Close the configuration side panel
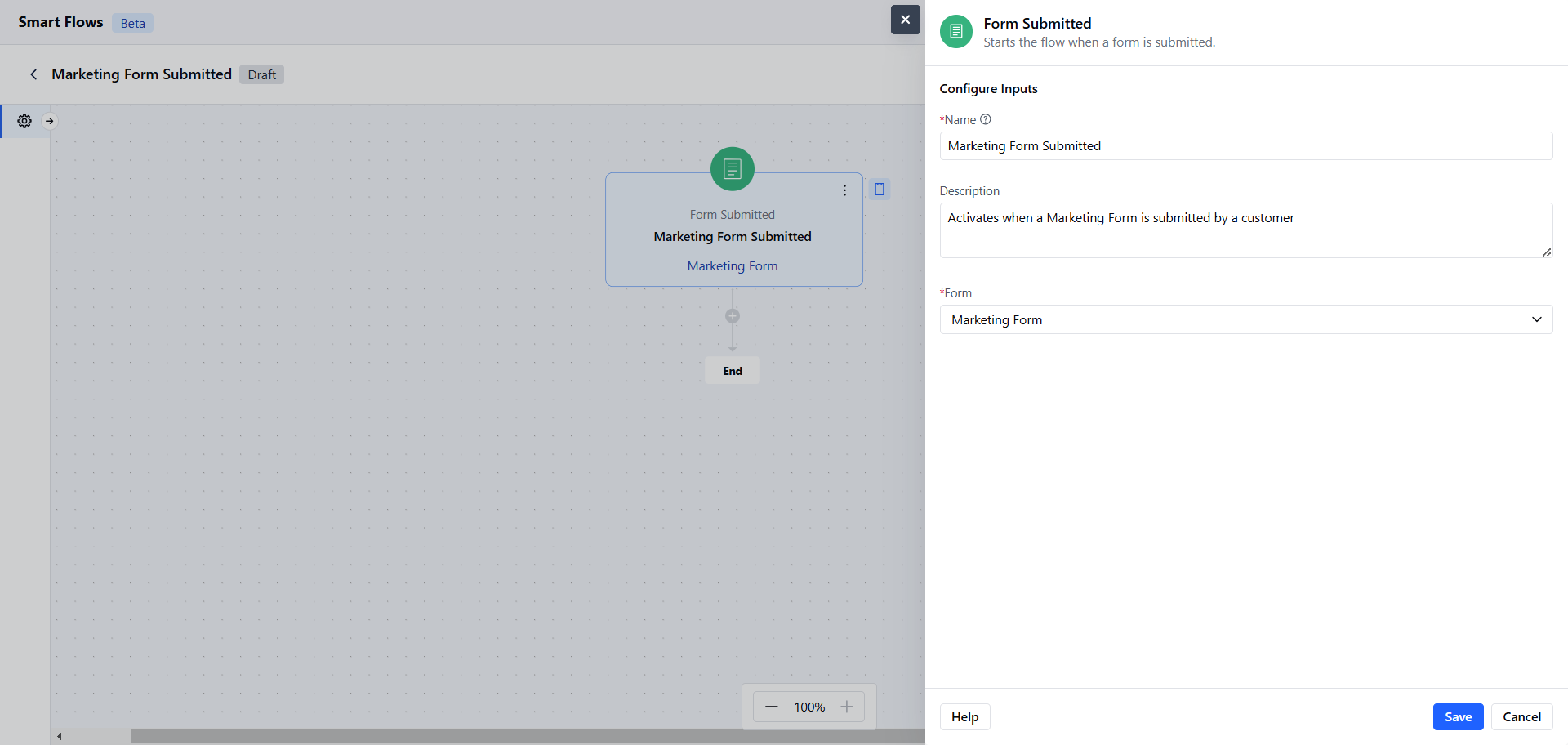Image resolution: width=1568 pixels, height=745 pixels. (905, 20)
